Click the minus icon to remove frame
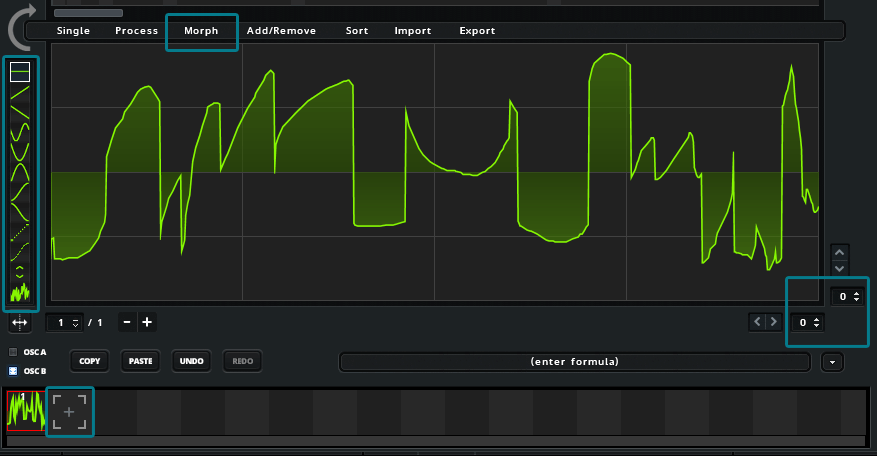The width and height of the screenshot is (877, 456). (x=126, y=322)
